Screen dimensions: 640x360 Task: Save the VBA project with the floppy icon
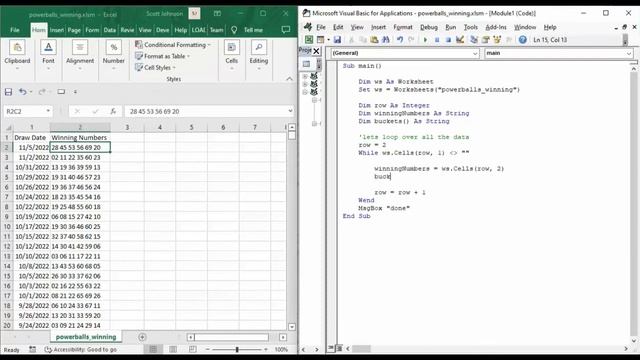point(337,40)
